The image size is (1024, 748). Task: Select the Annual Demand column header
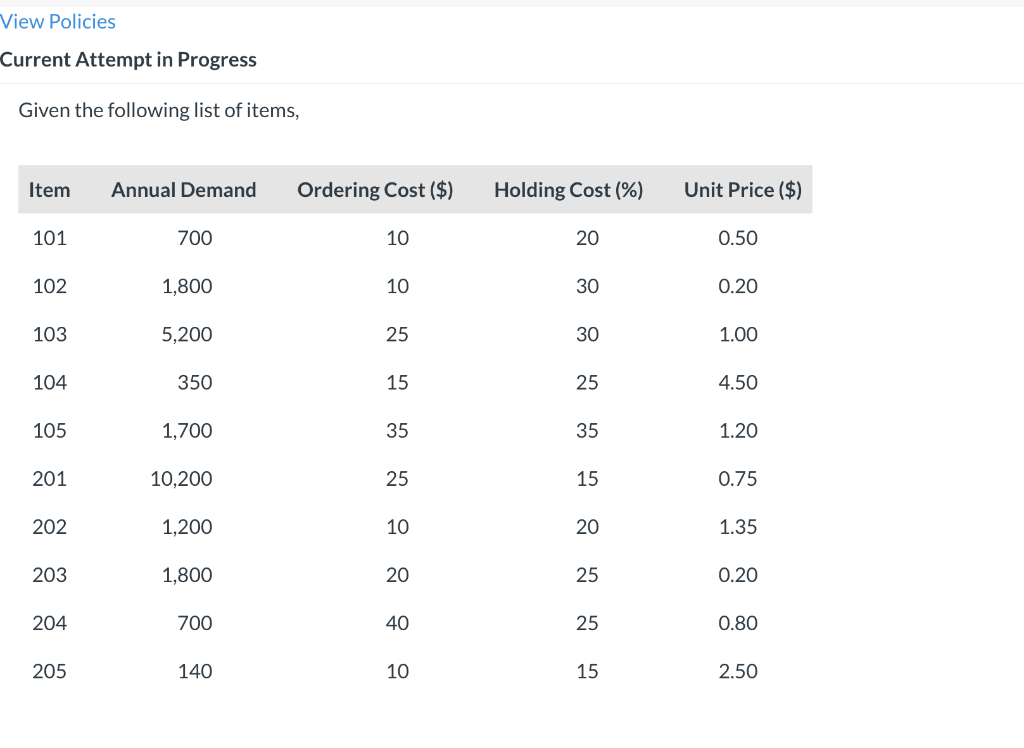point(183,190)
